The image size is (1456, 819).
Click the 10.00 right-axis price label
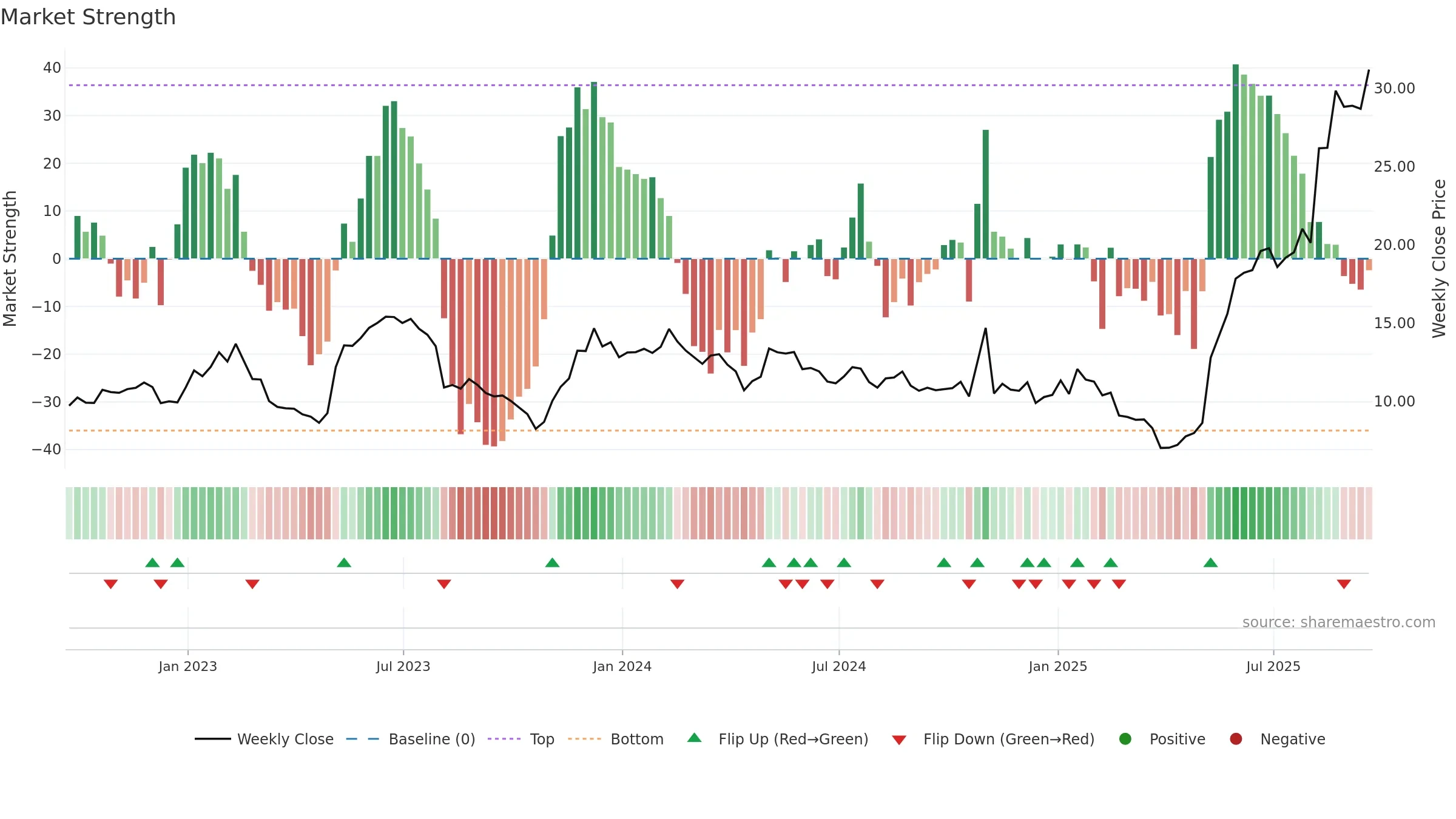(1394, 402)
